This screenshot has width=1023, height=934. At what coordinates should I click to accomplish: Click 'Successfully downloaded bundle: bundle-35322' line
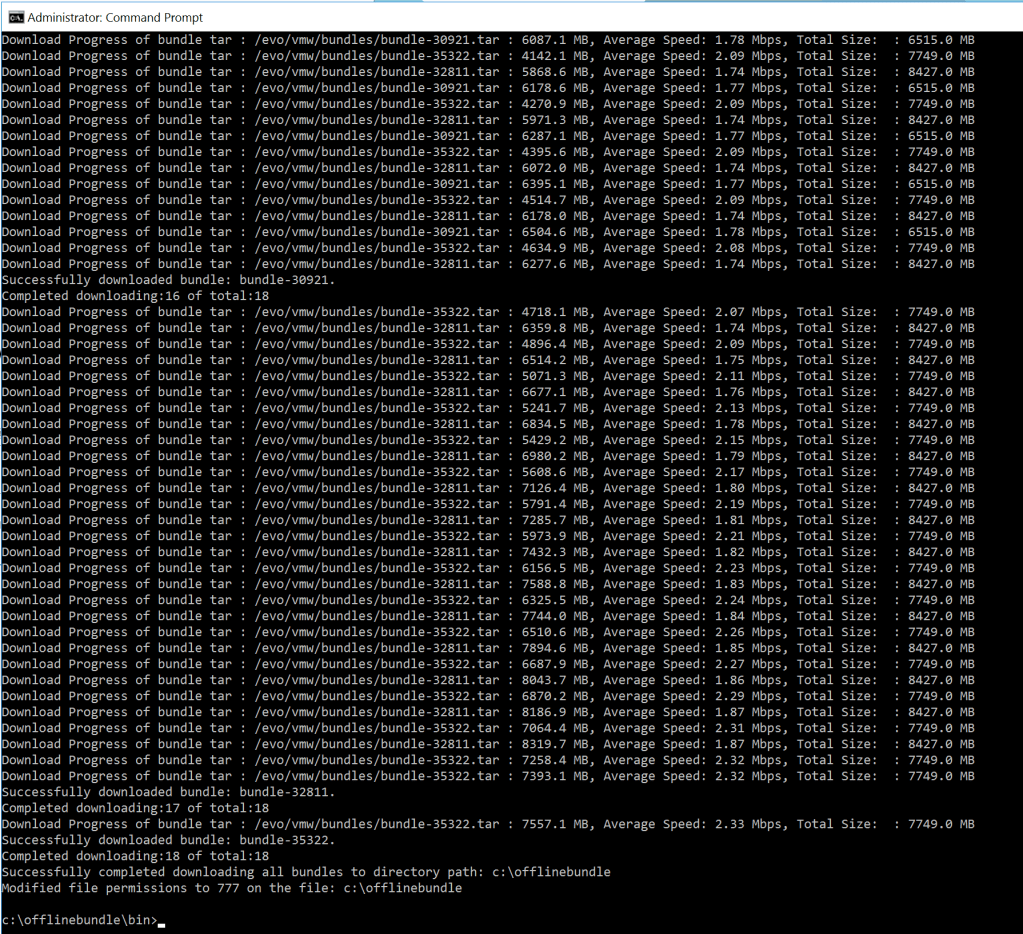click(168, 840)
